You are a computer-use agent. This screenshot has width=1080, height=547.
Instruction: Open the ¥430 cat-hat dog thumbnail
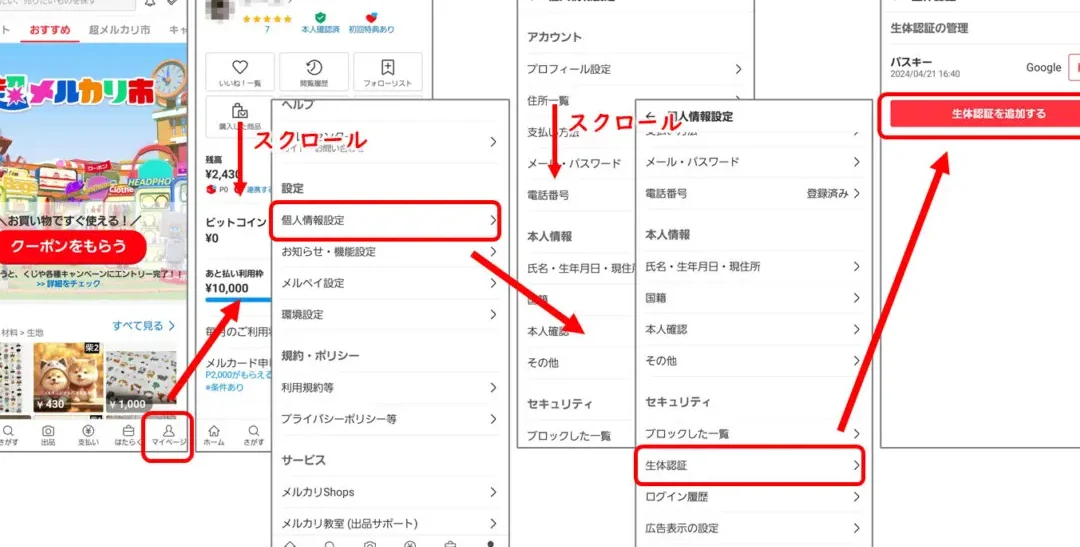[x=68, y=378]
